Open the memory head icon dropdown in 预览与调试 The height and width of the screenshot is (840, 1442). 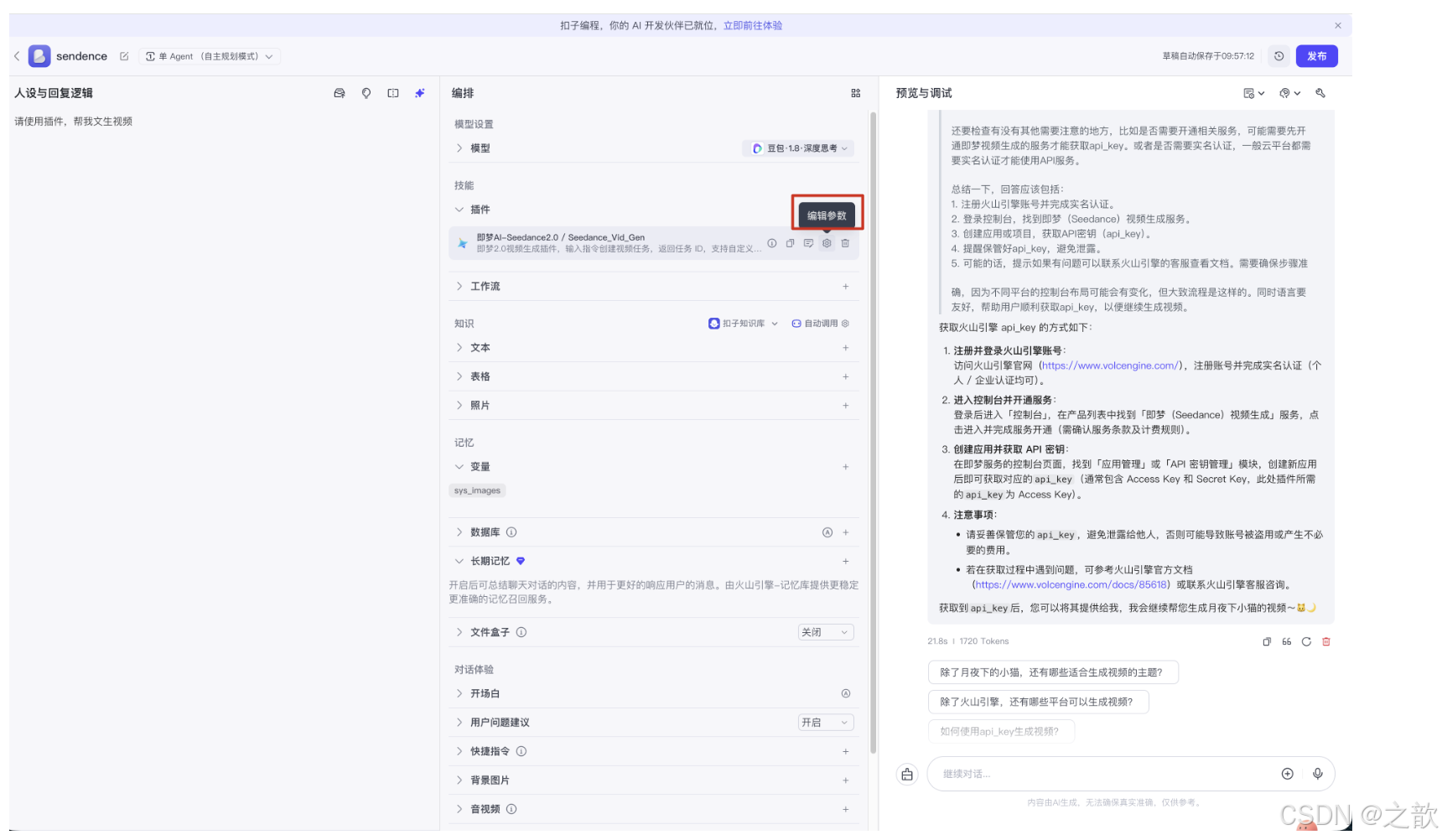[x=1289, y=93]
